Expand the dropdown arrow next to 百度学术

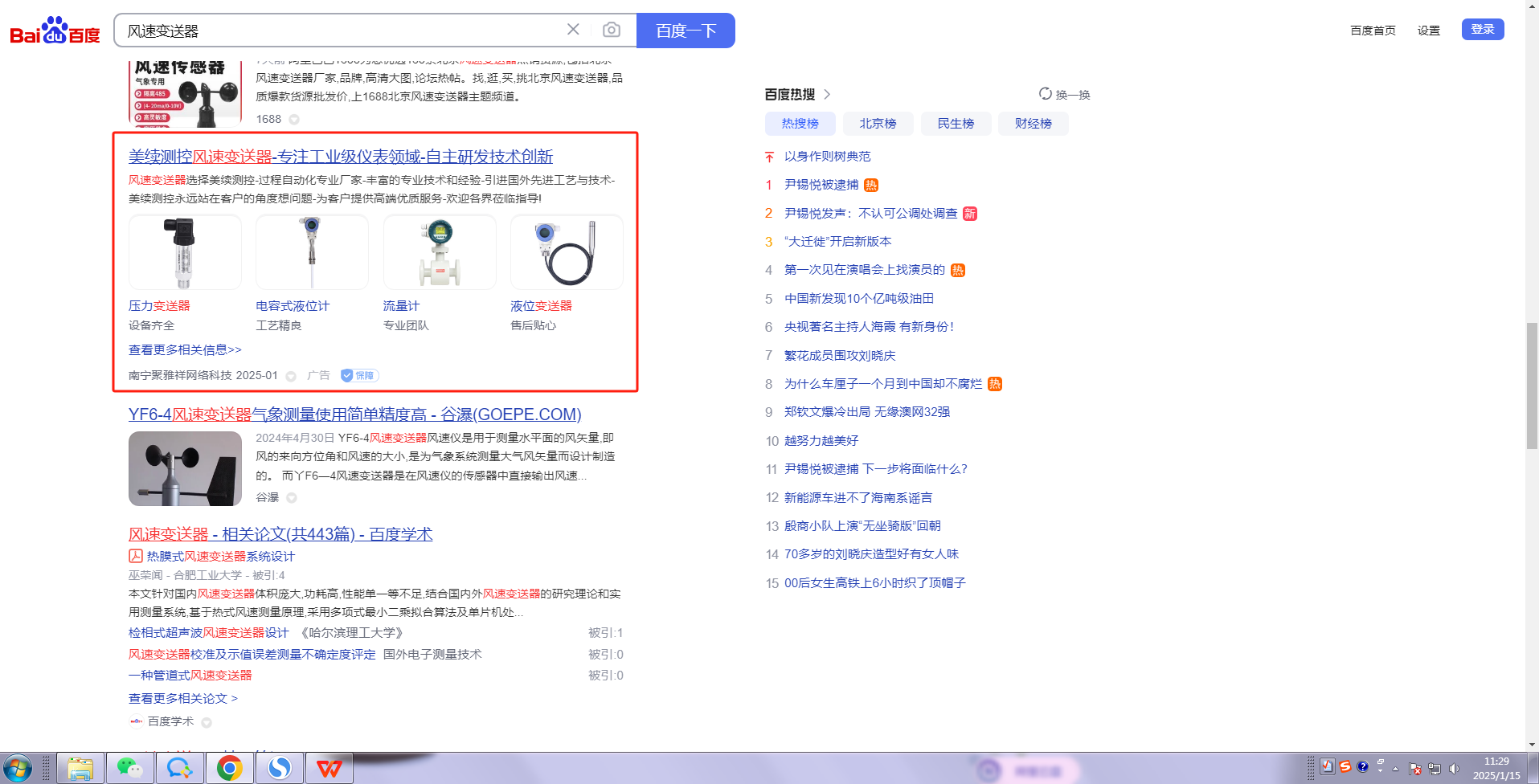207,722
